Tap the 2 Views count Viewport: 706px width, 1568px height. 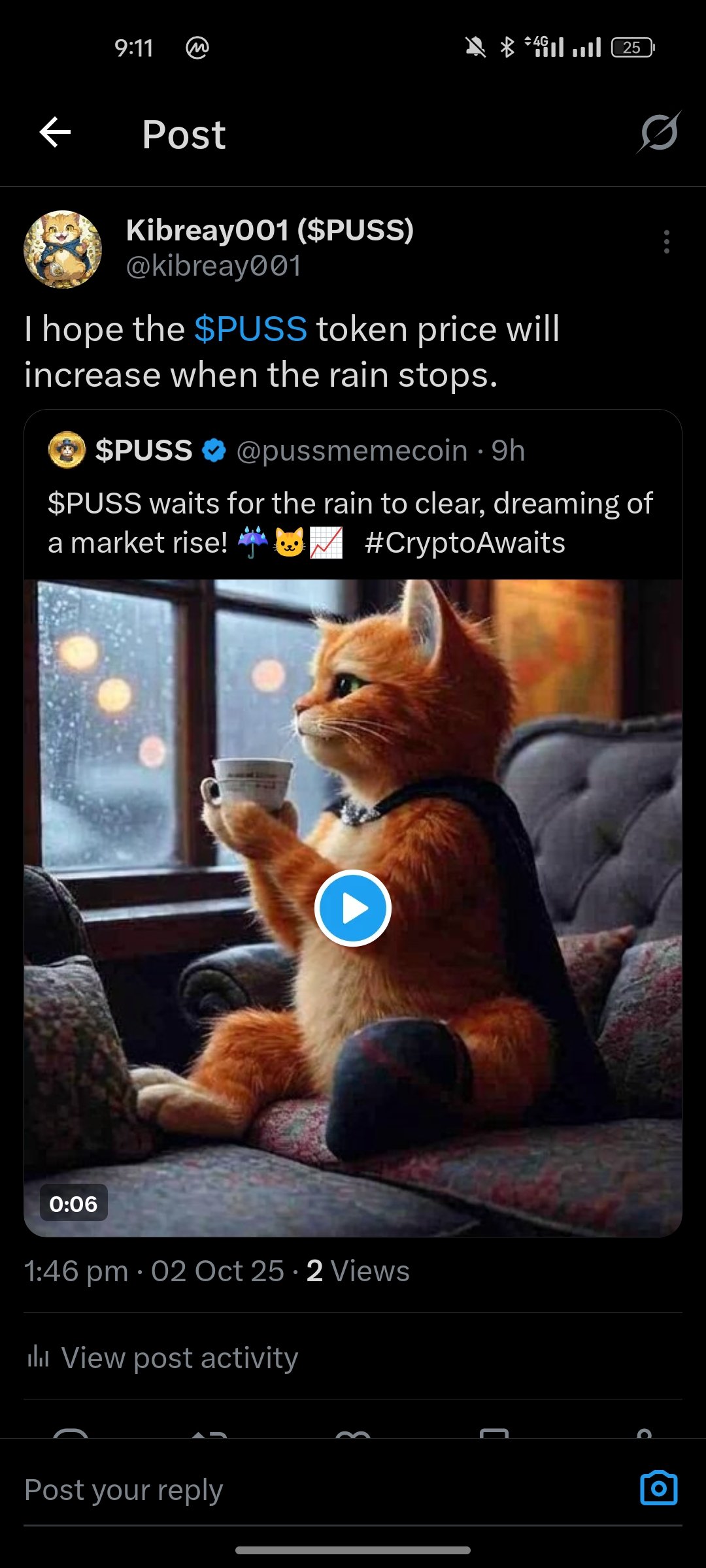(358, 1271)
